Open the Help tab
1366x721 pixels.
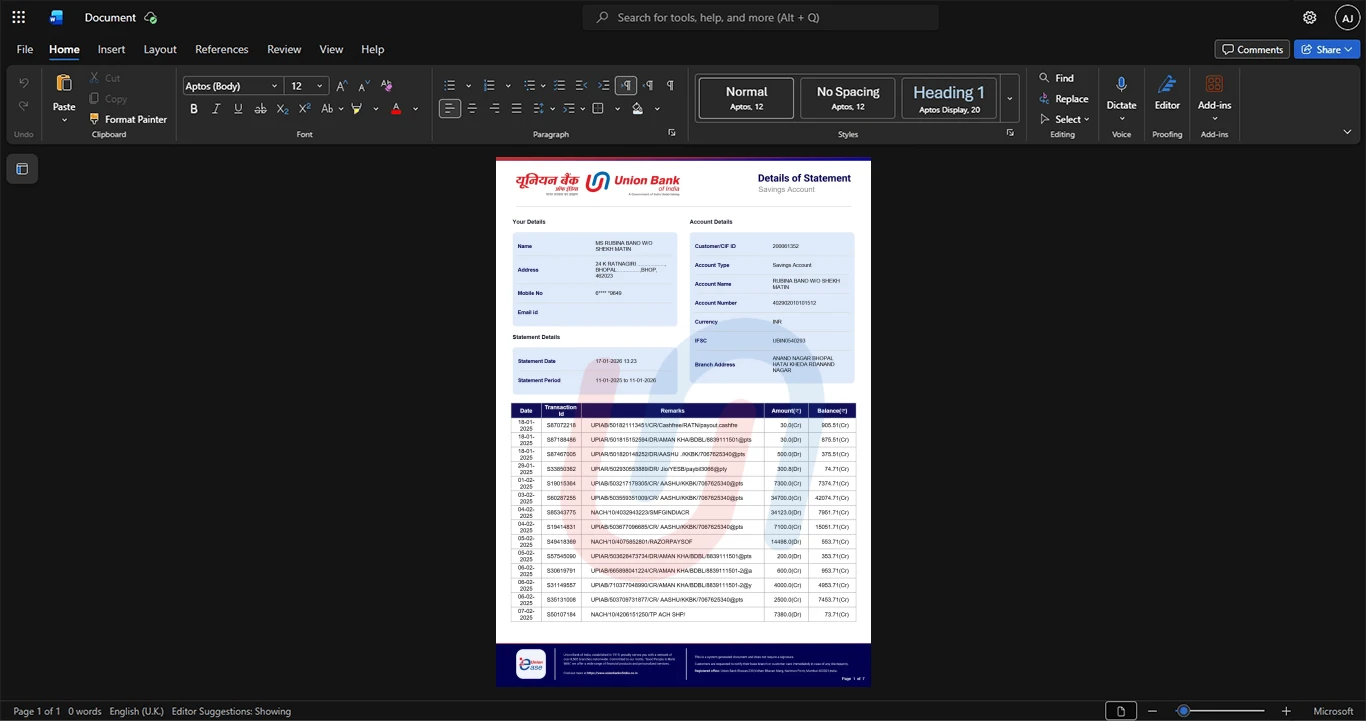pyautogui.click(x=372, y=49)
